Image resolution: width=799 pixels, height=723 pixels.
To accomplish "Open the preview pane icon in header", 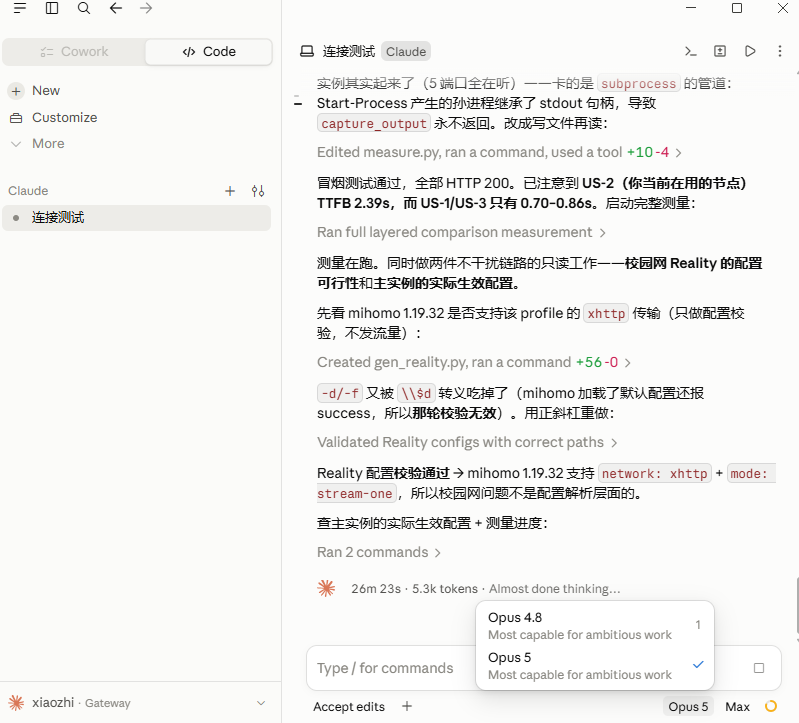I will pos(720,51).
